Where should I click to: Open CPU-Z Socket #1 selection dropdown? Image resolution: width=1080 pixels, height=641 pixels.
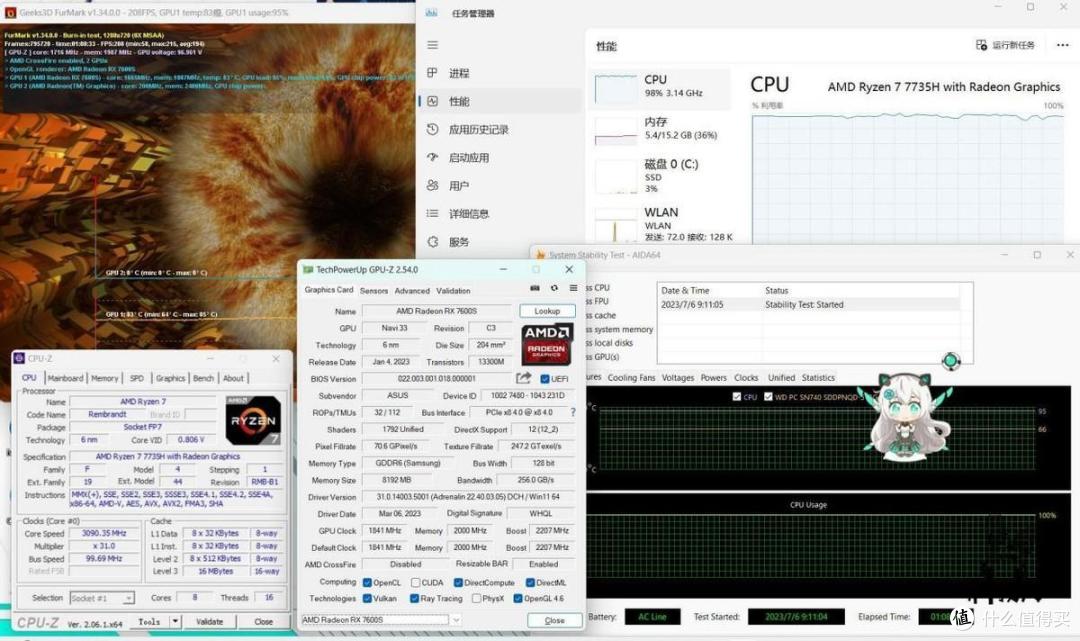102,598
